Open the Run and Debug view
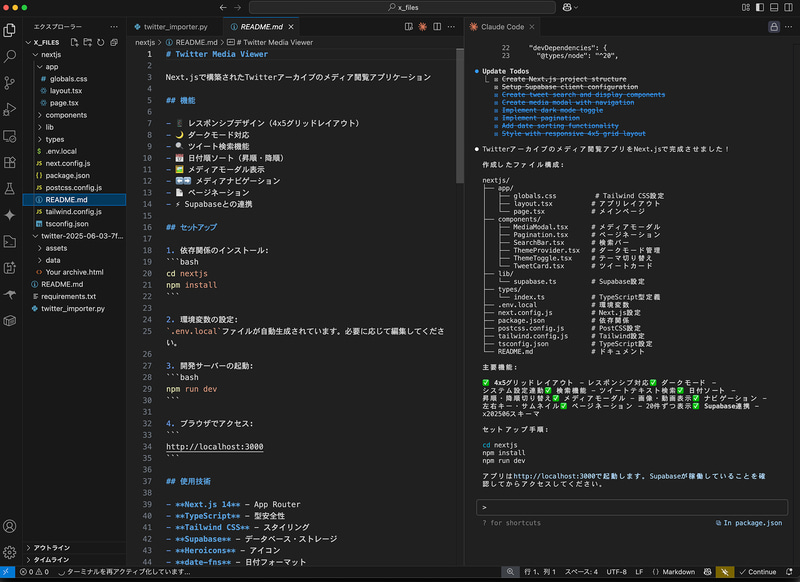Screen dimensions: 800x582 point(10,108)
